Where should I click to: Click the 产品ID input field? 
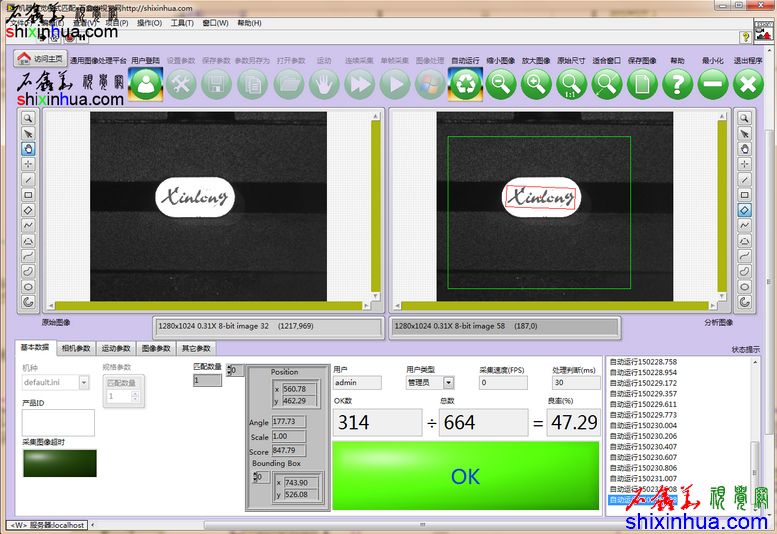(57, 423)
